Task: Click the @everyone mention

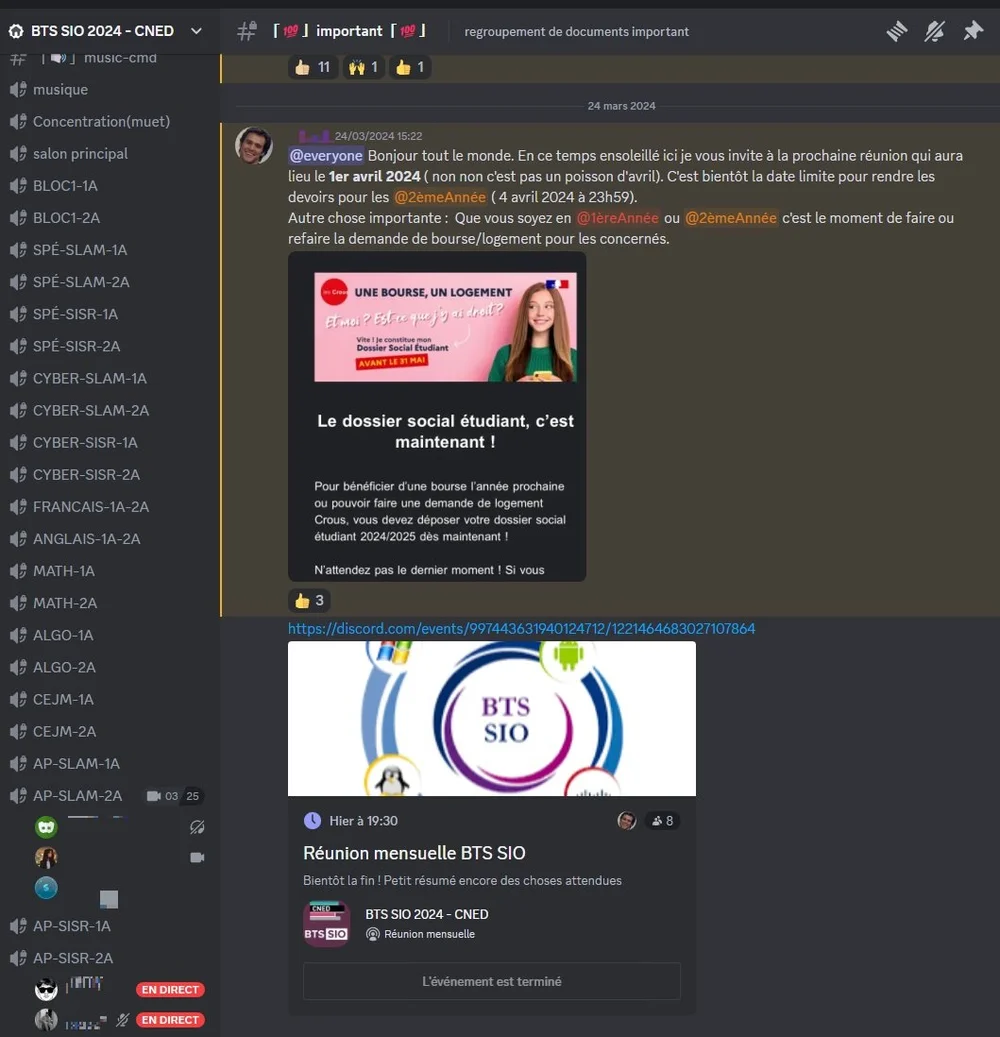Action: click(326, 156)
